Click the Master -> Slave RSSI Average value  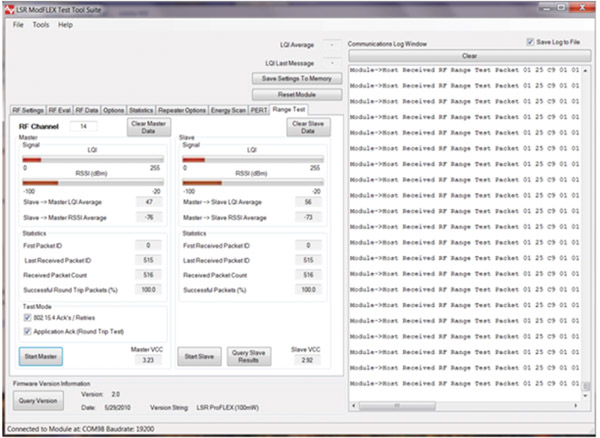click(x=308, y=217)
